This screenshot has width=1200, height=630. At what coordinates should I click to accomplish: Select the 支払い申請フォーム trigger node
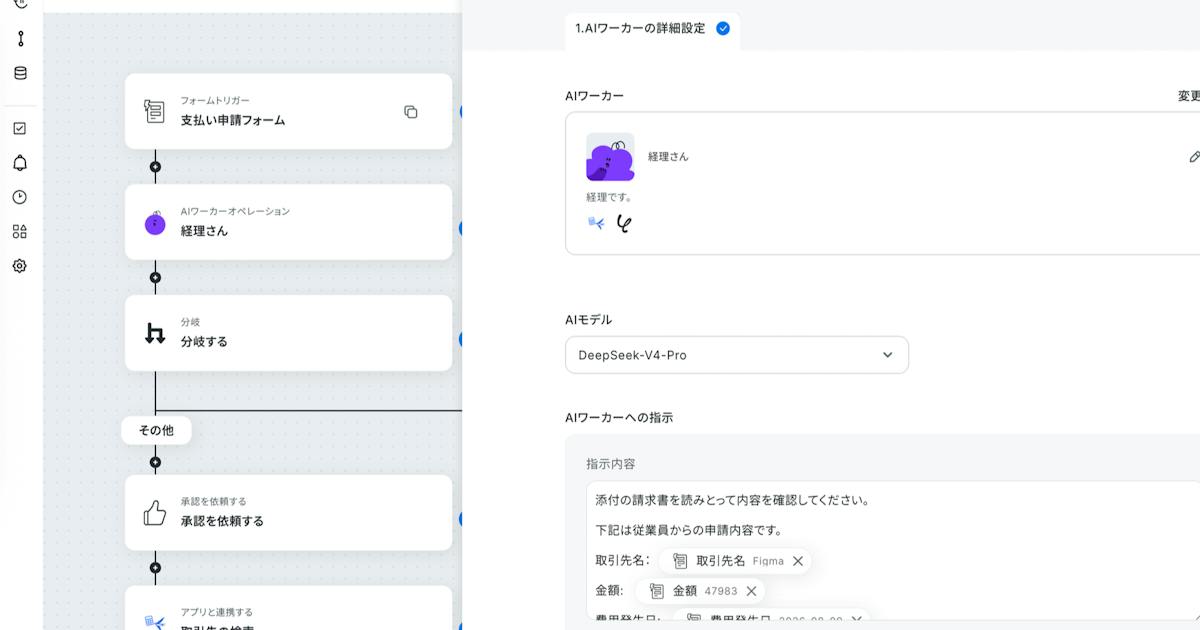pos(288,111)
